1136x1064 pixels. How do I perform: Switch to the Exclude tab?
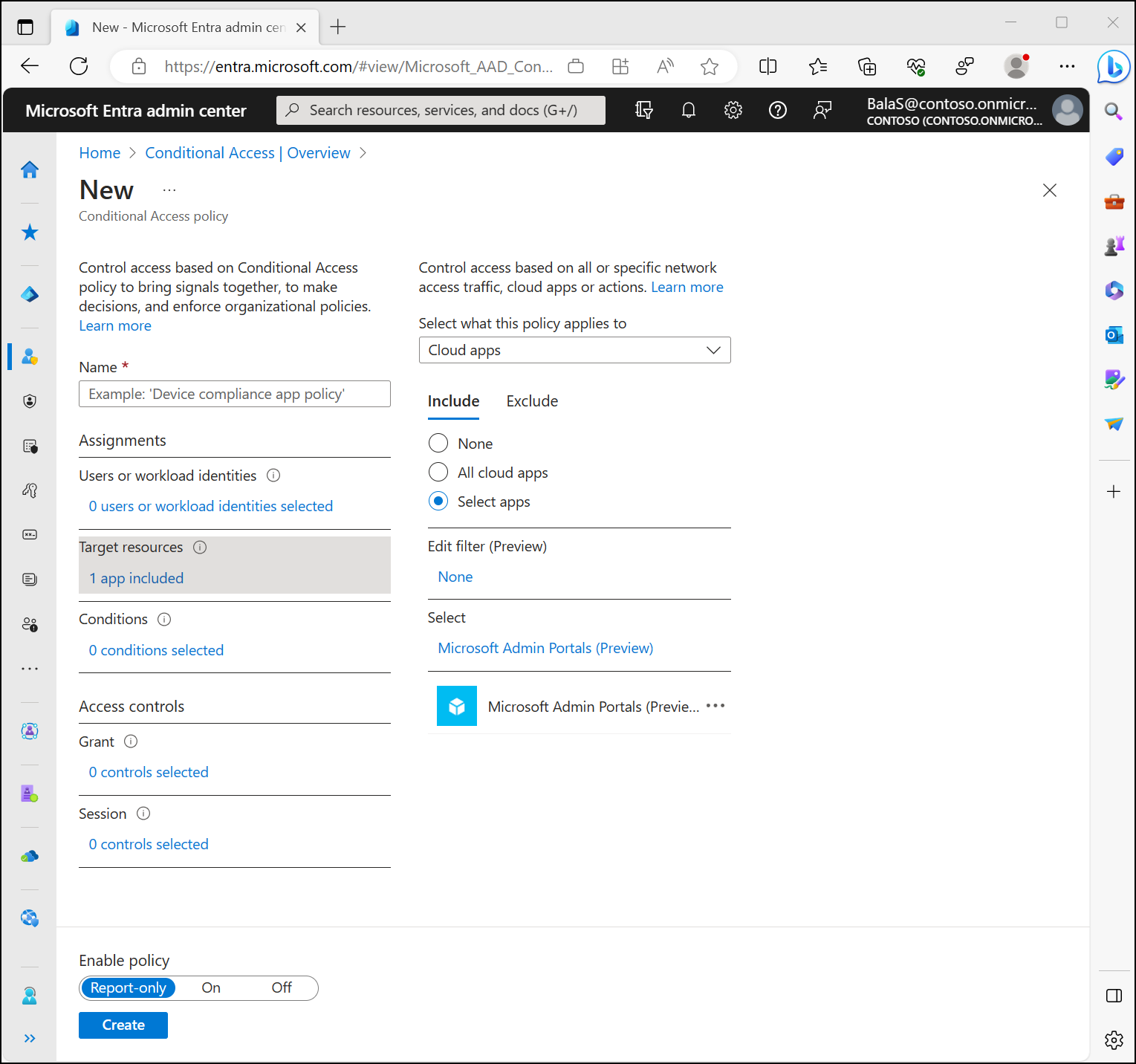pos(531,400)
